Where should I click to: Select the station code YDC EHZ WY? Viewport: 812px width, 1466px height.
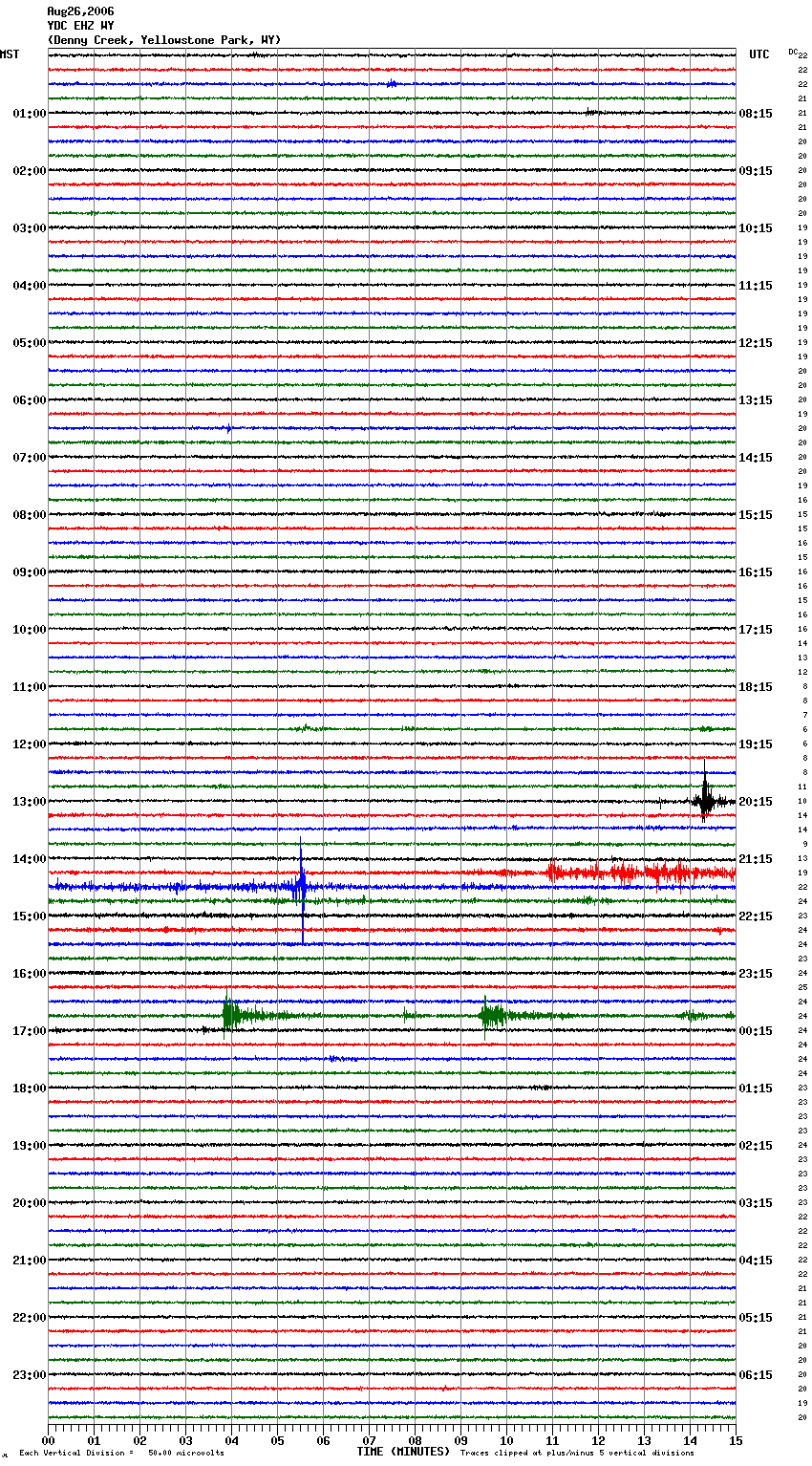coord(80,26)
